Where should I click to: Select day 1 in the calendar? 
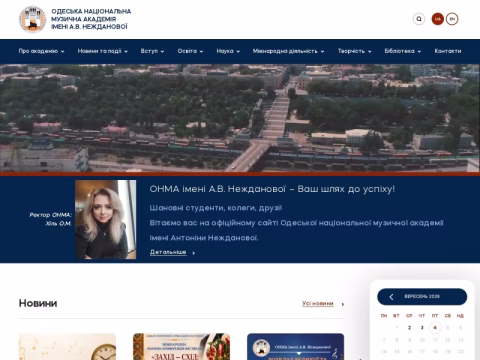pos(397,328)
